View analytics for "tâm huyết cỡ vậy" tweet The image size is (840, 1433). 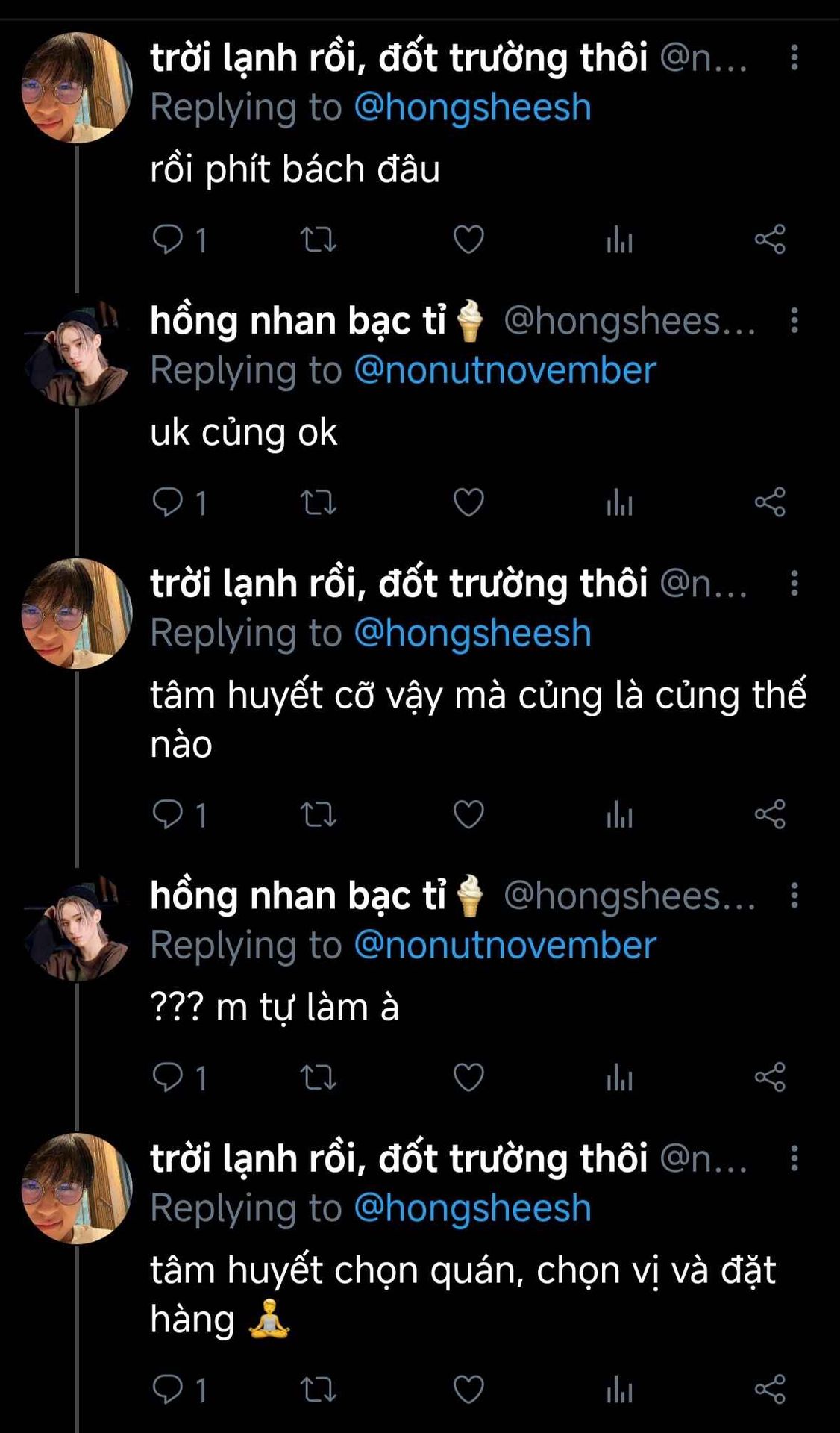[x=619, y=814]
